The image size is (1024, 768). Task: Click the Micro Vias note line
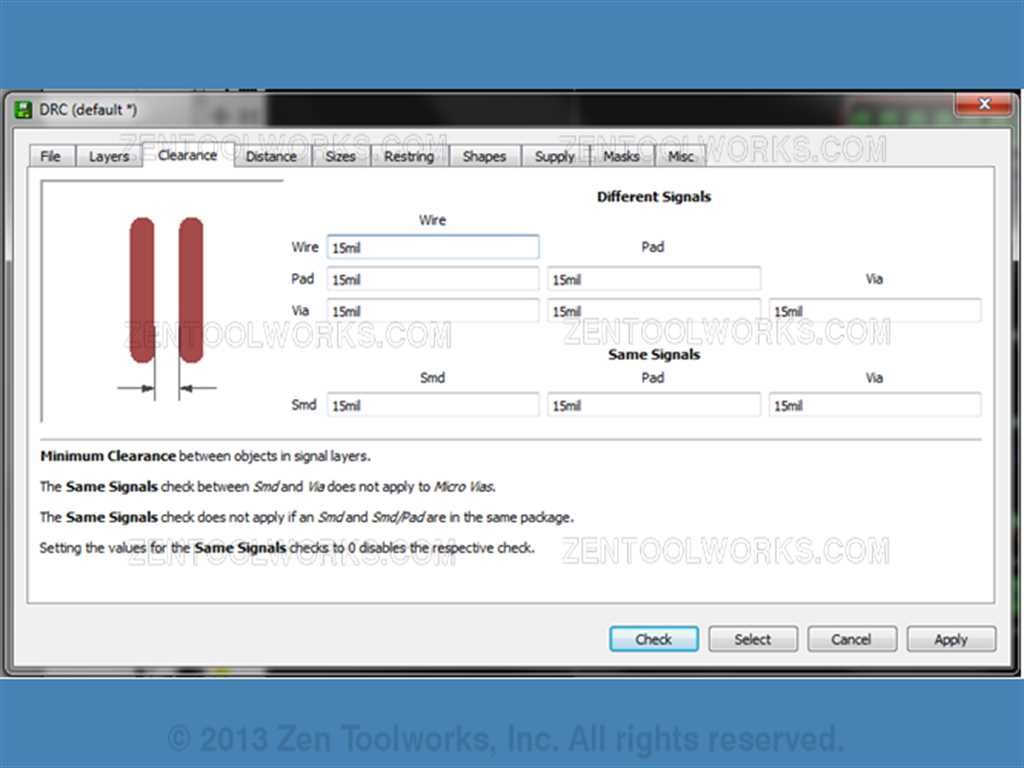pos(268,487)
